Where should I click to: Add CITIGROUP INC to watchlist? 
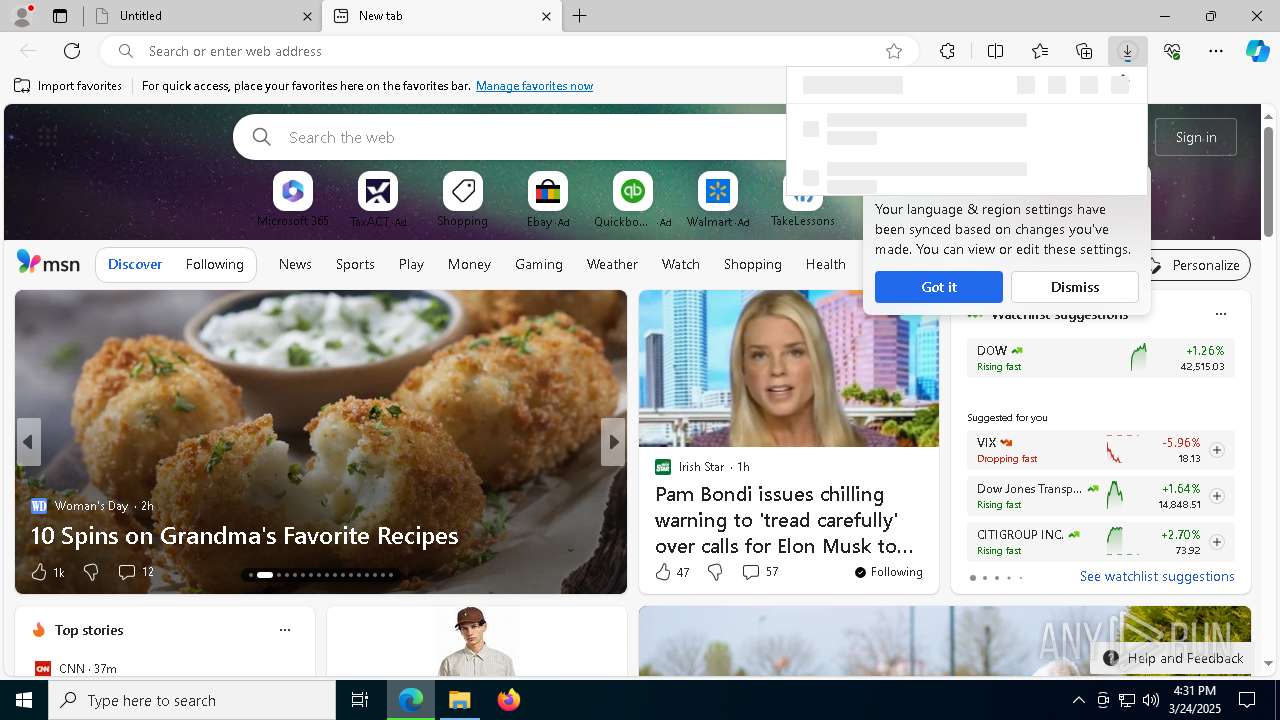[x=1217, y=542]
